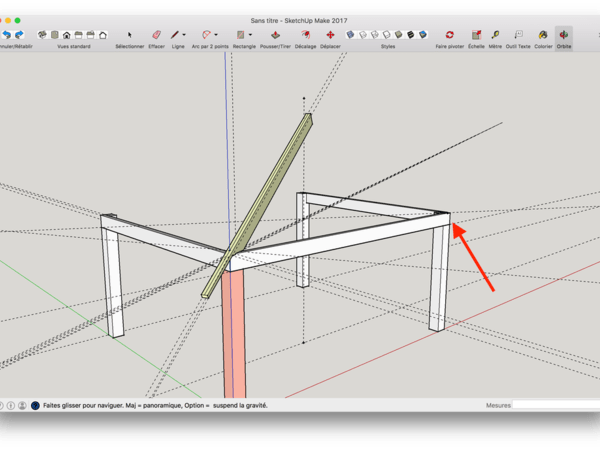
Task: Select the Mètre tape measure tool
Action: click(495, 35)
